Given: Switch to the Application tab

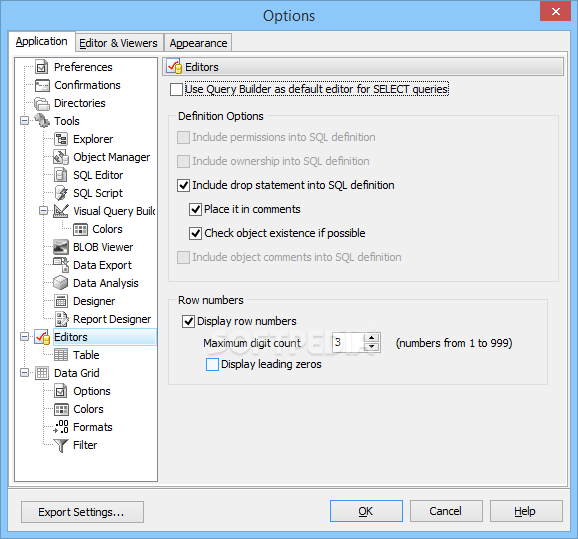Looking at the screenshot, I should (42, 41).
